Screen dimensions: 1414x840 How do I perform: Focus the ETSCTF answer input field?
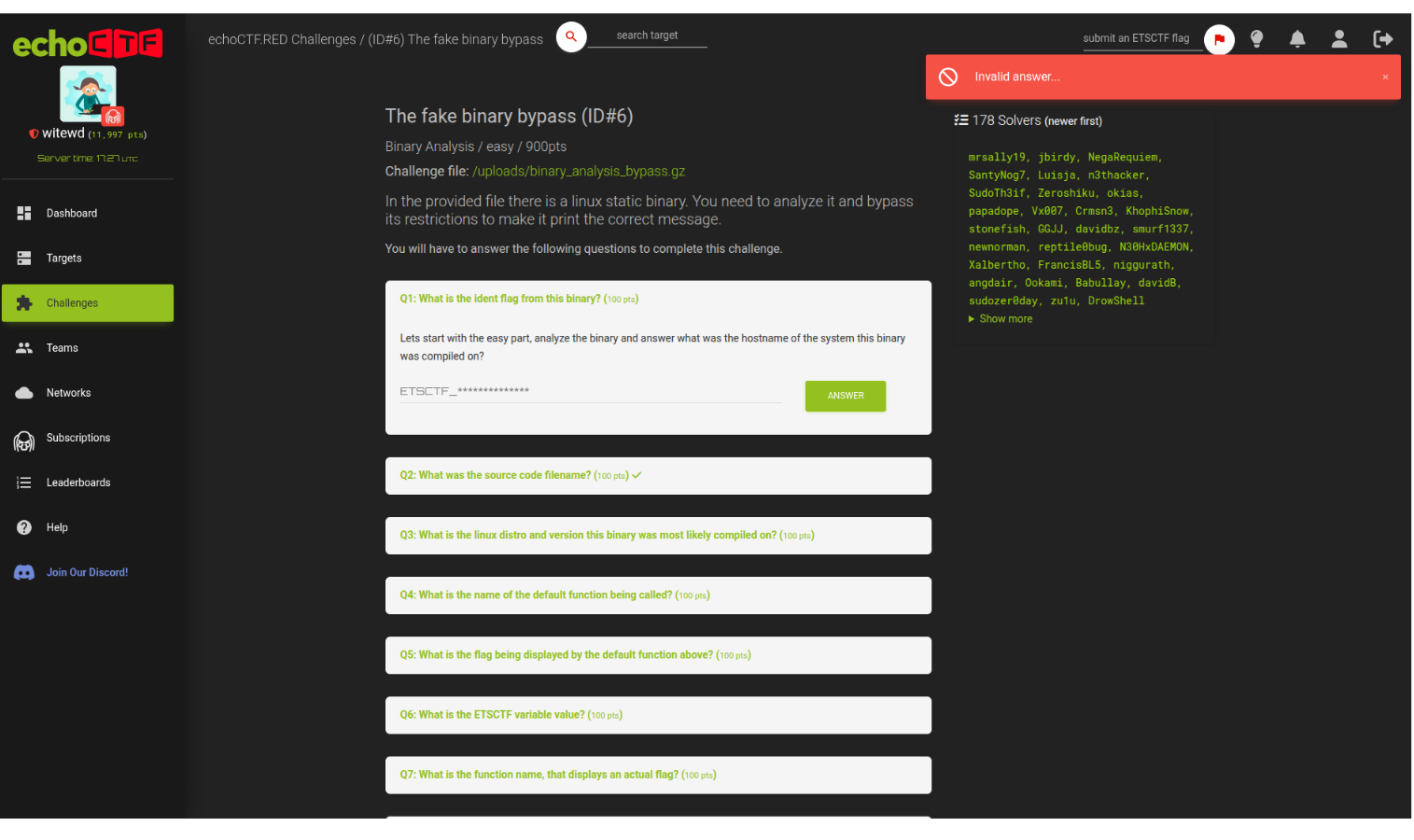coord(590,392)
